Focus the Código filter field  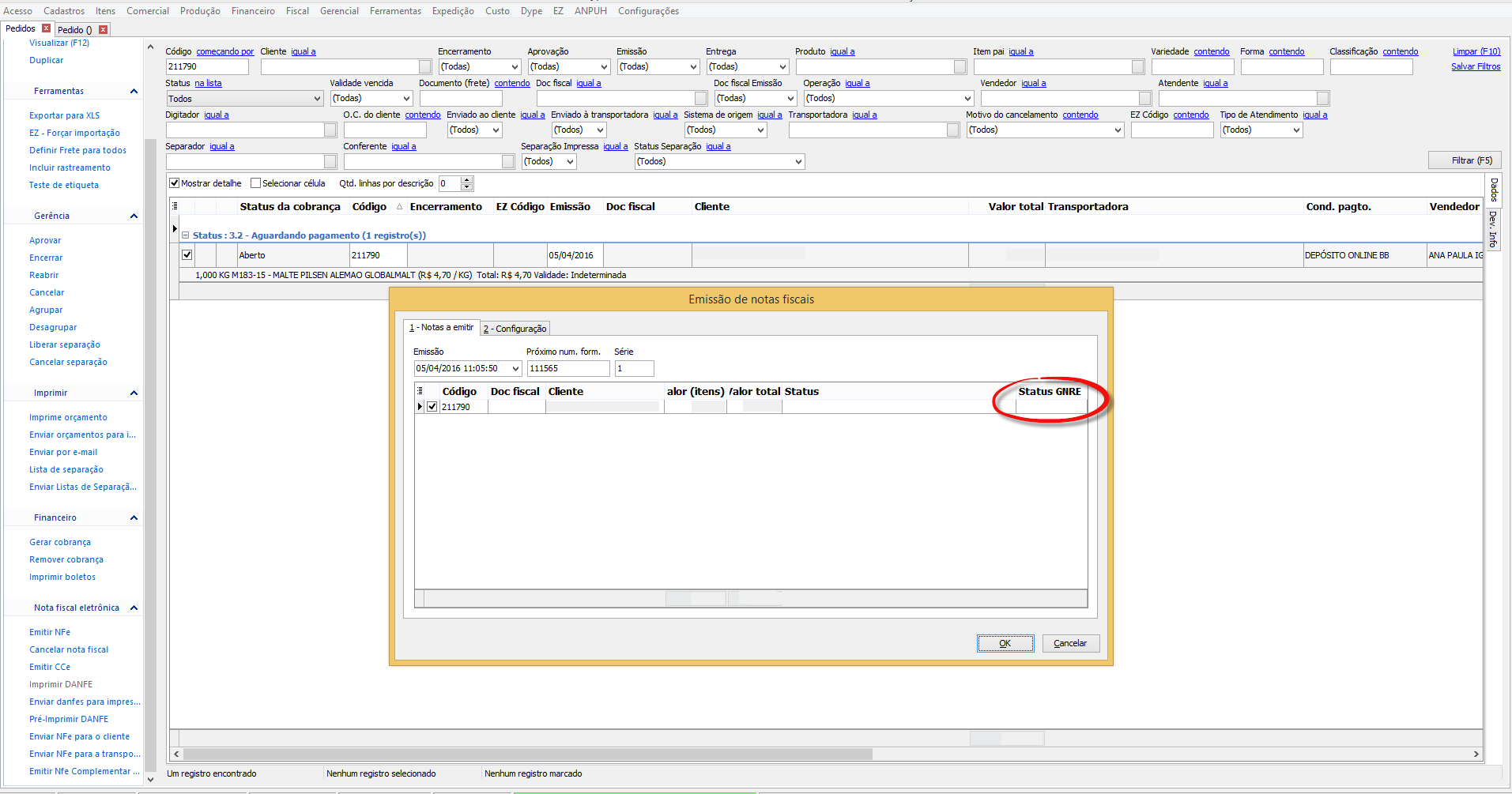(x=207, y=67)
